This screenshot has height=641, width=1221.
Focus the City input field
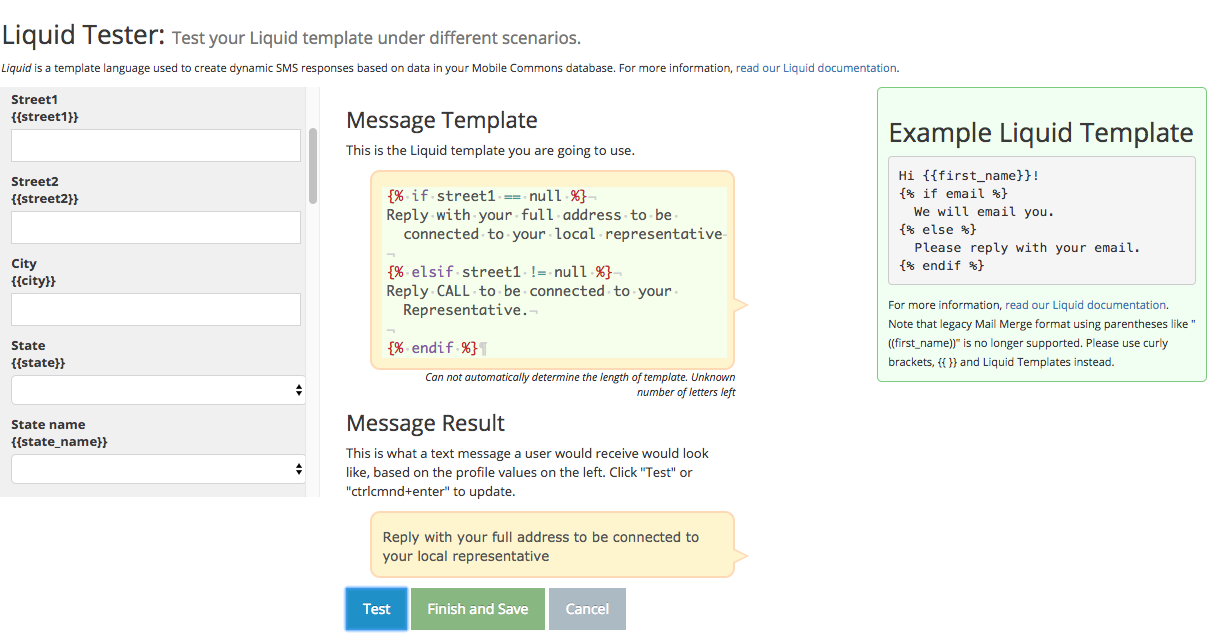click(x=156, y=309)
